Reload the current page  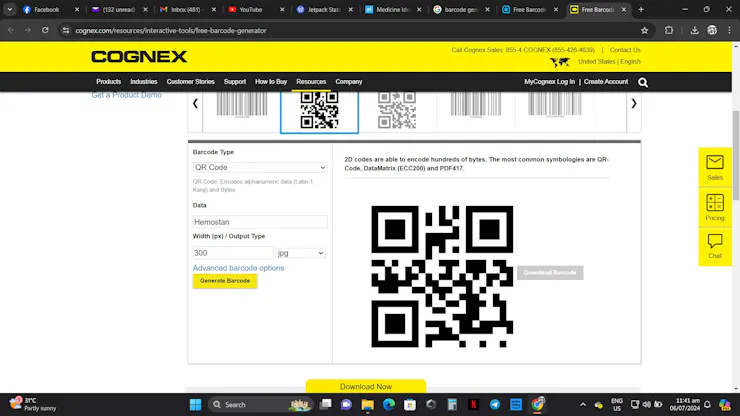(x=45, y=30)
